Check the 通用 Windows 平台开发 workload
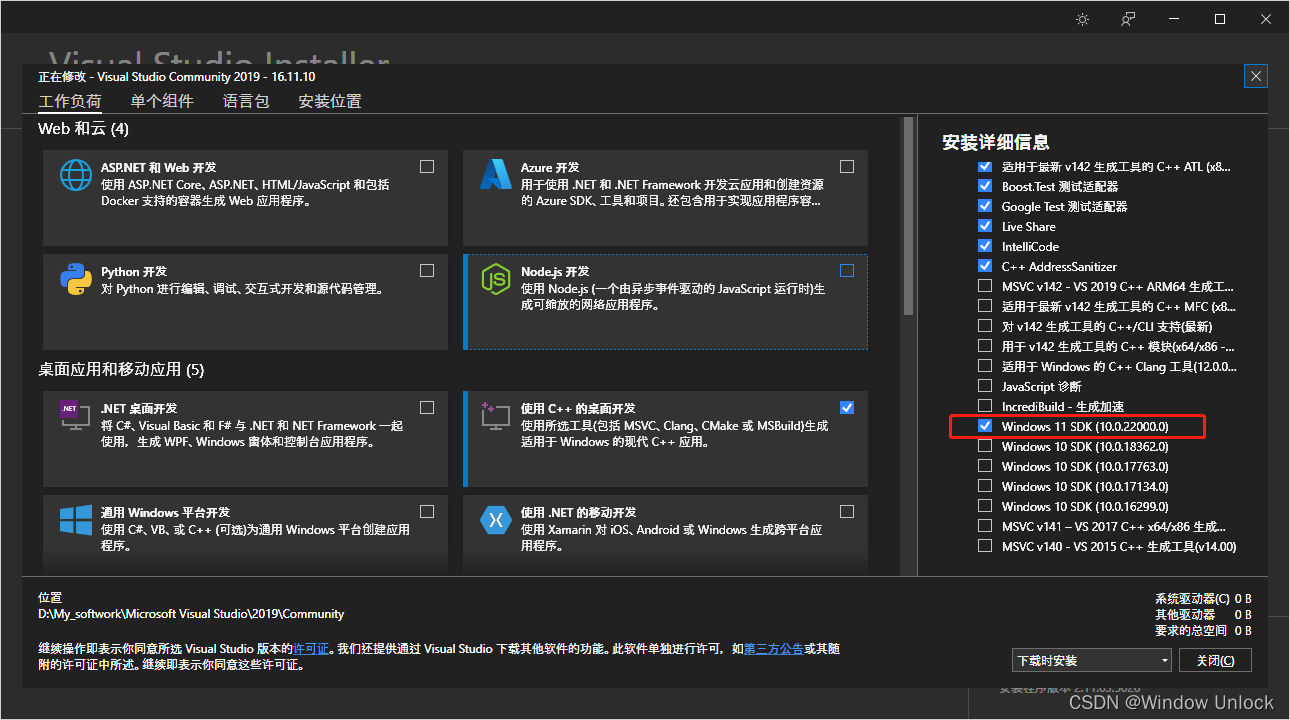 (x=427, y=511)
